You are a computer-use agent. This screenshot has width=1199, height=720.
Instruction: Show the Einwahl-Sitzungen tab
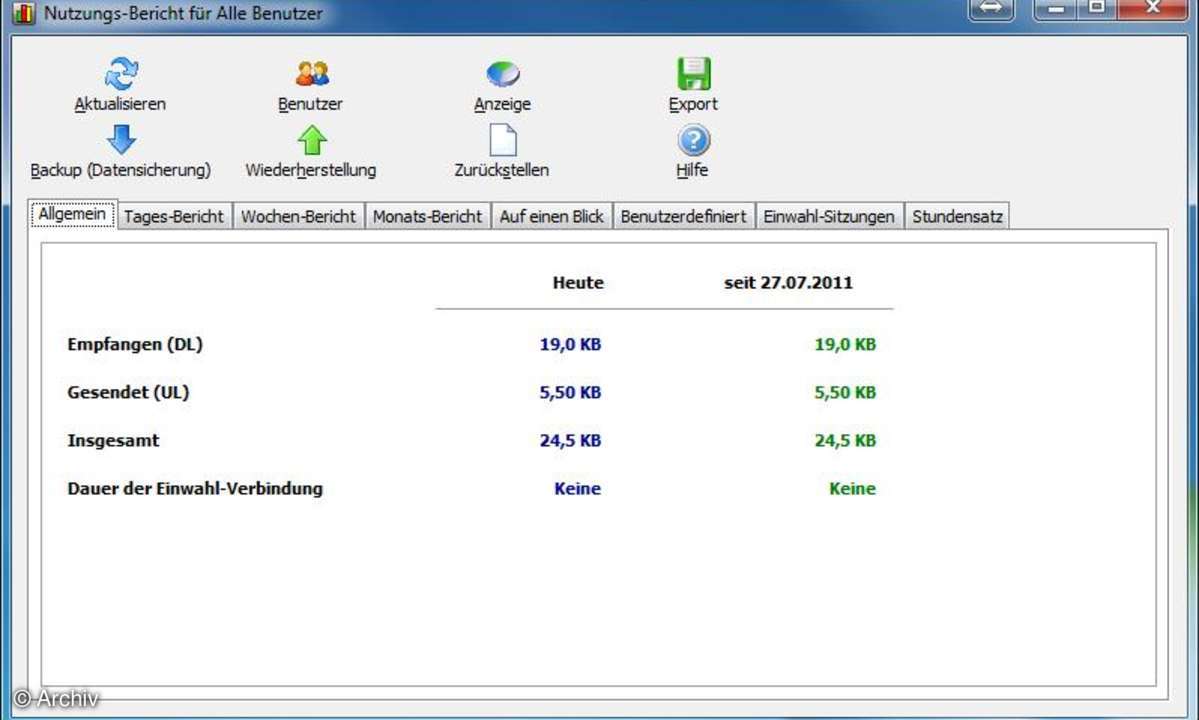pos(829,216)
